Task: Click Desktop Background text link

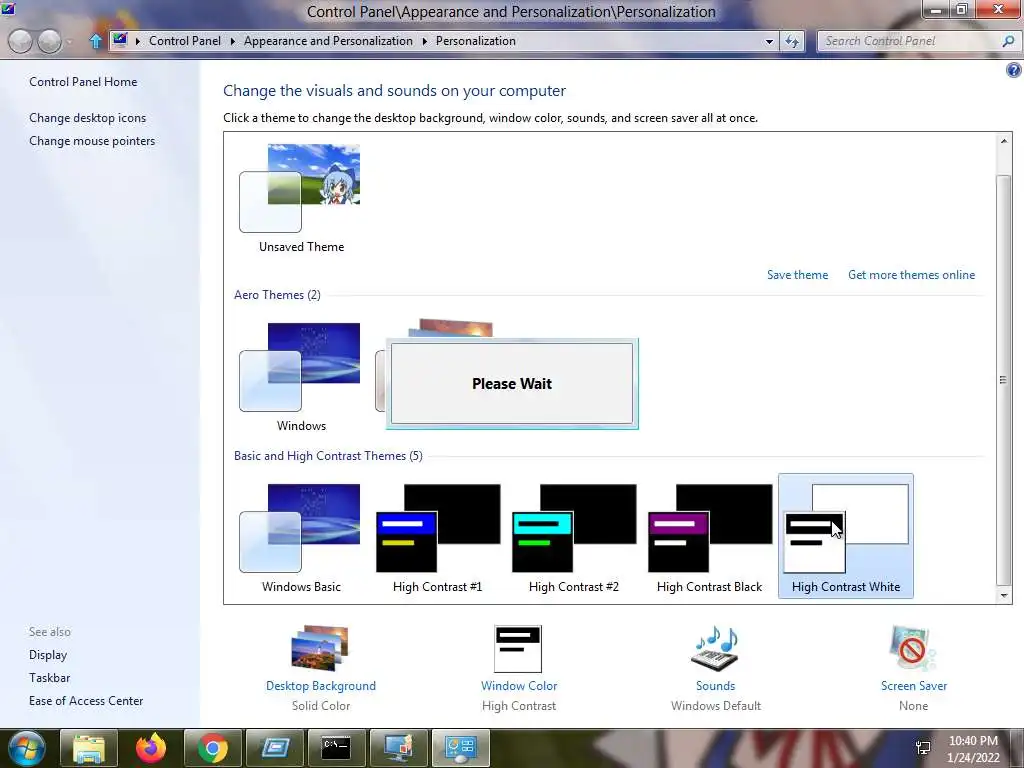Action: [321, 686]
